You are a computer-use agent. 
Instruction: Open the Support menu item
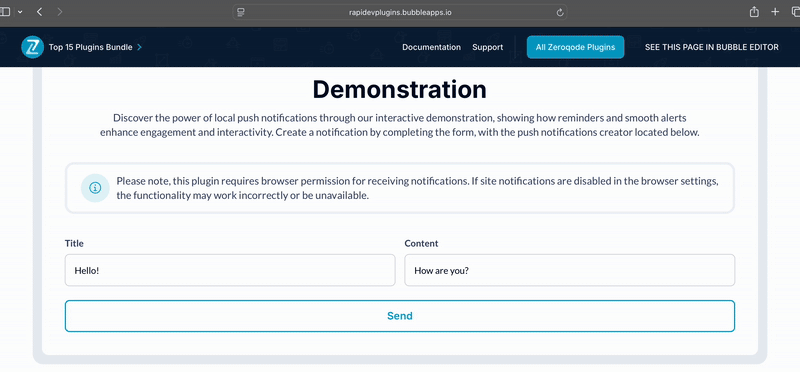pyautogui.click(x=487, y=47)
